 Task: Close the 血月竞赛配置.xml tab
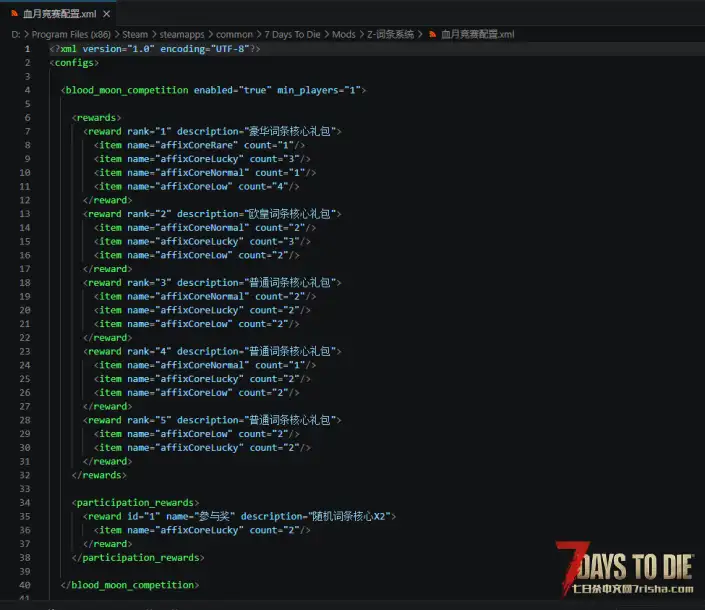coord(107,14)
